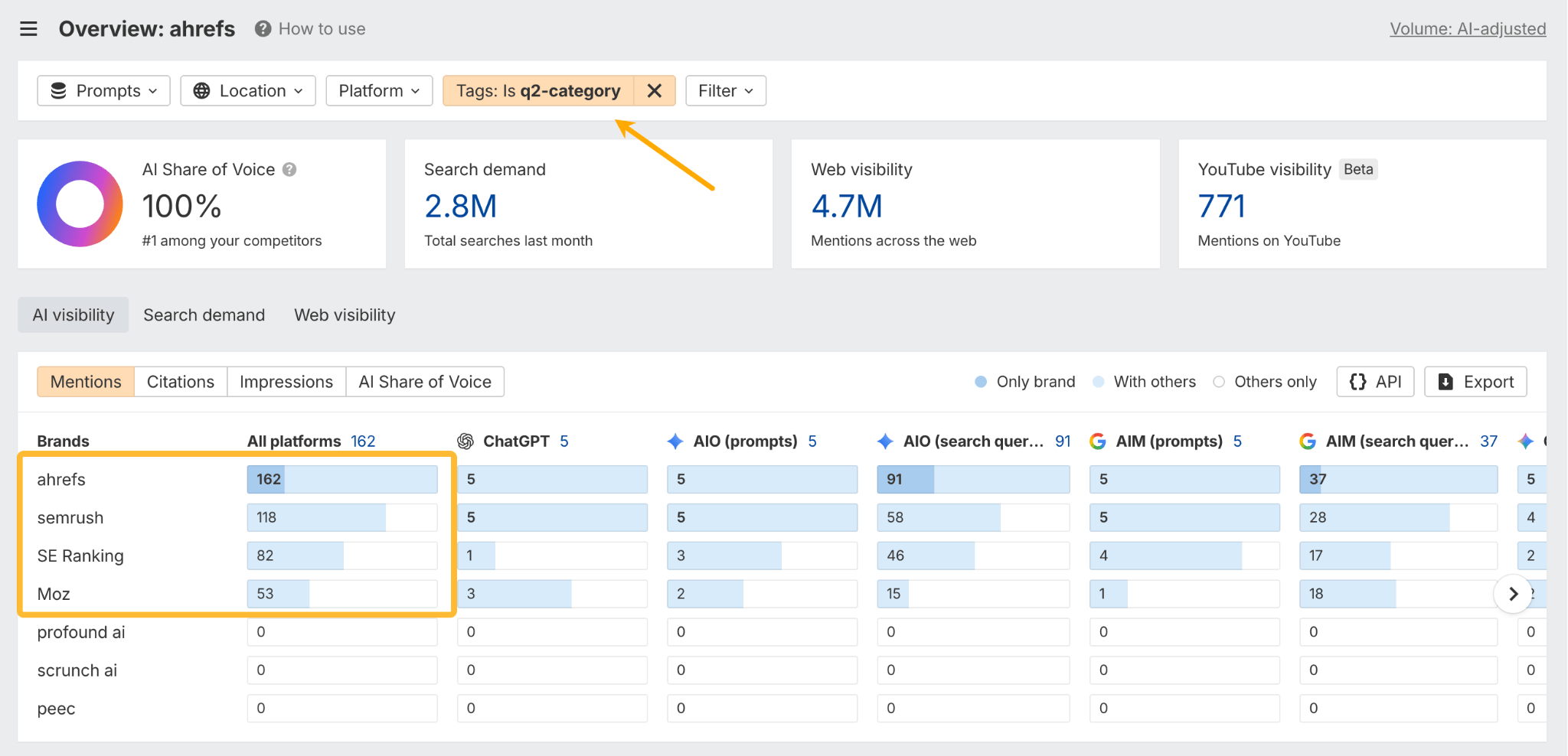Click the ahrefs All platforms bar 162

[x=342, y=479]
